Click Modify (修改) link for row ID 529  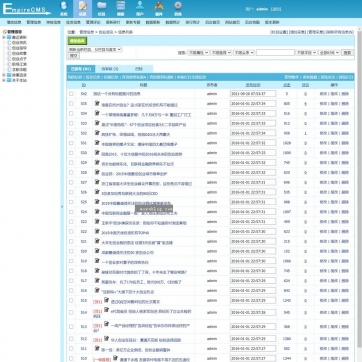323,163
